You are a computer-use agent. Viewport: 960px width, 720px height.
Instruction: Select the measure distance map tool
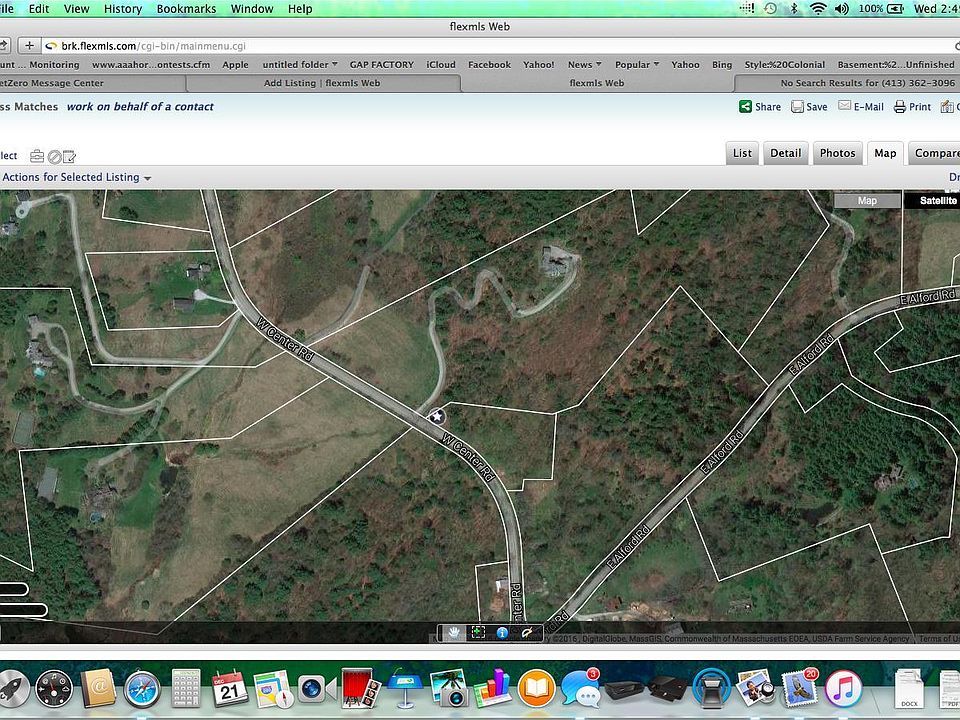pos(527,632)
